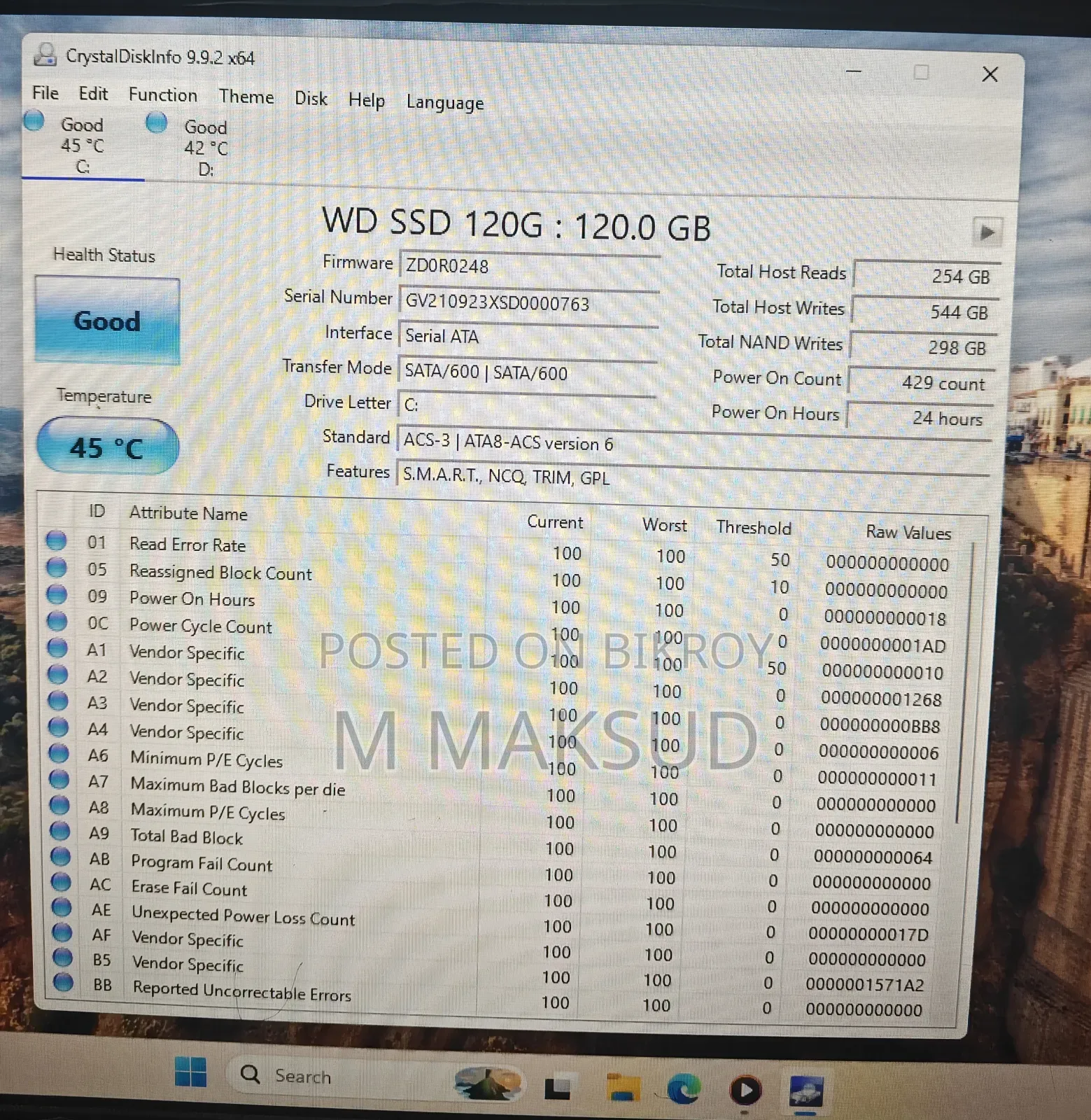Open the Edit menu

[93, 94]
